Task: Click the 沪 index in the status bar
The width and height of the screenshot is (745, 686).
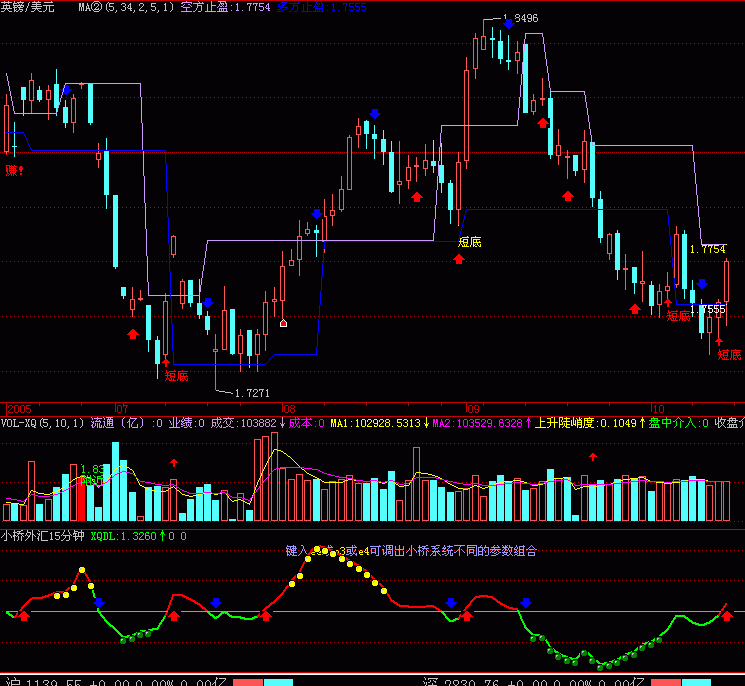Action: 10,680
